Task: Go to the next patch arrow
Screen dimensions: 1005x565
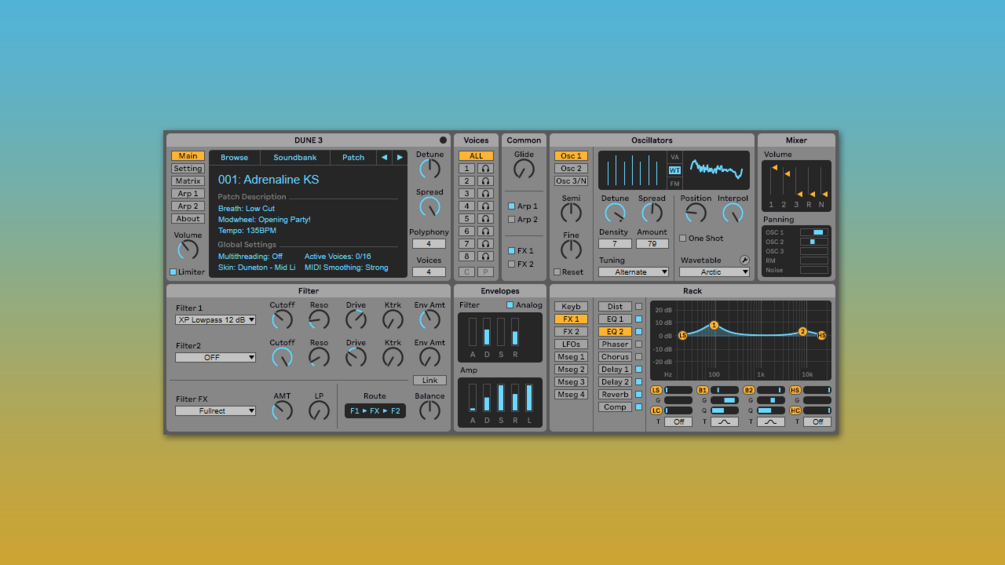Action: click(x=399, y=157)
